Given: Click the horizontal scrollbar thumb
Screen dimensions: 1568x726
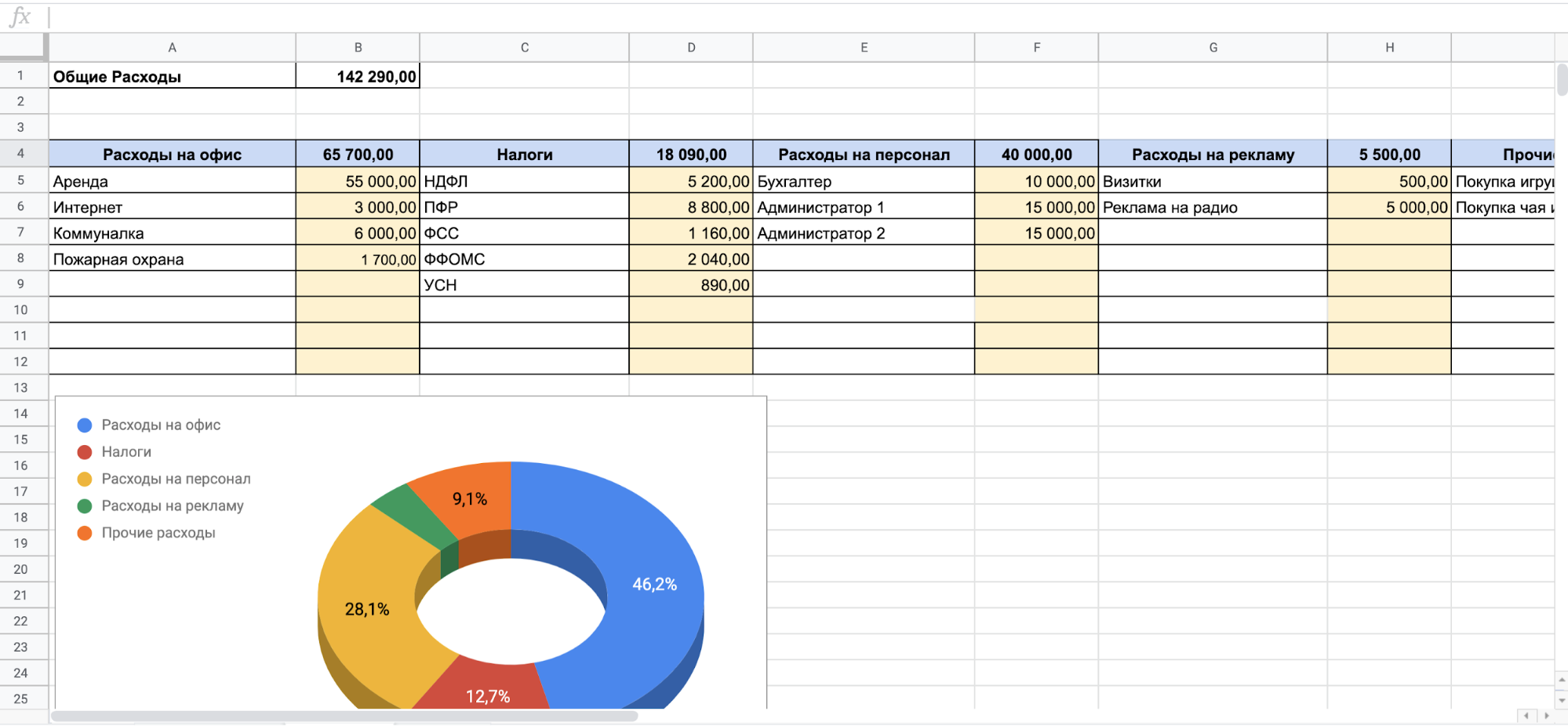Looking at the screenshot, I should pos(344,716).
